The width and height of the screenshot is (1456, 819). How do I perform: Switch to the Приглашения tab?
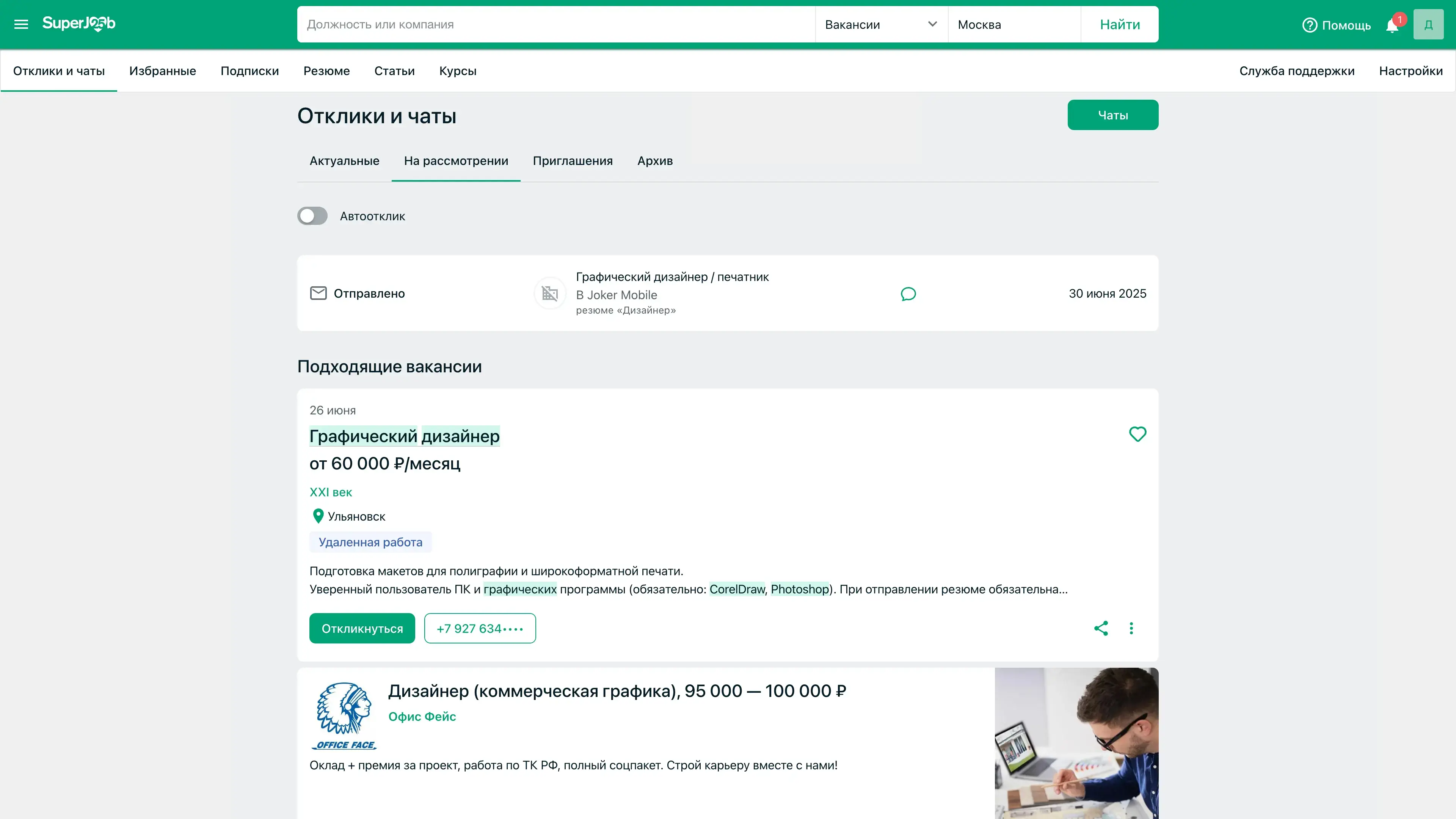pyautogui.click(x=573, y=161)
